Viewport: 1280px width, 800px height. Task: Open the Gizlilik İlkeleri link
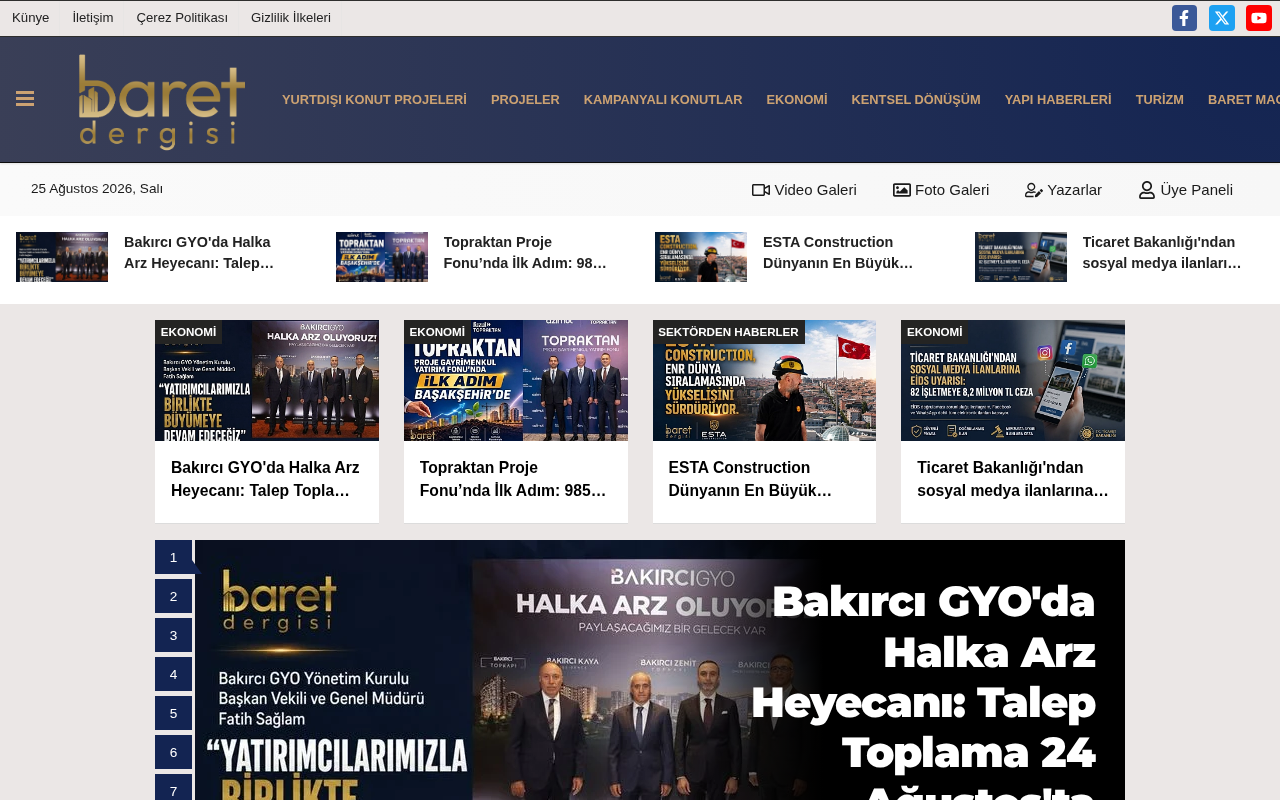291,18
